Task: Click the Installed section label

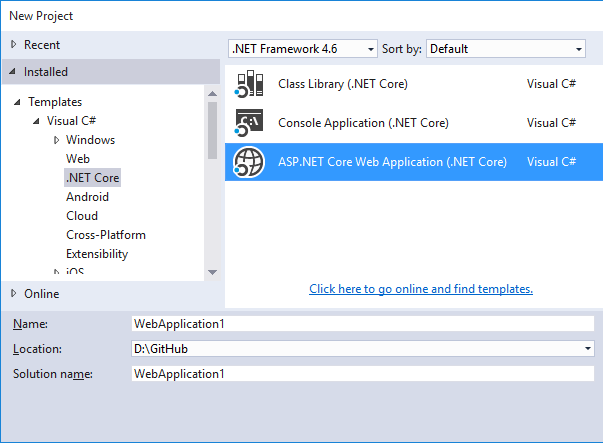Action: click(x=46, y=72)
